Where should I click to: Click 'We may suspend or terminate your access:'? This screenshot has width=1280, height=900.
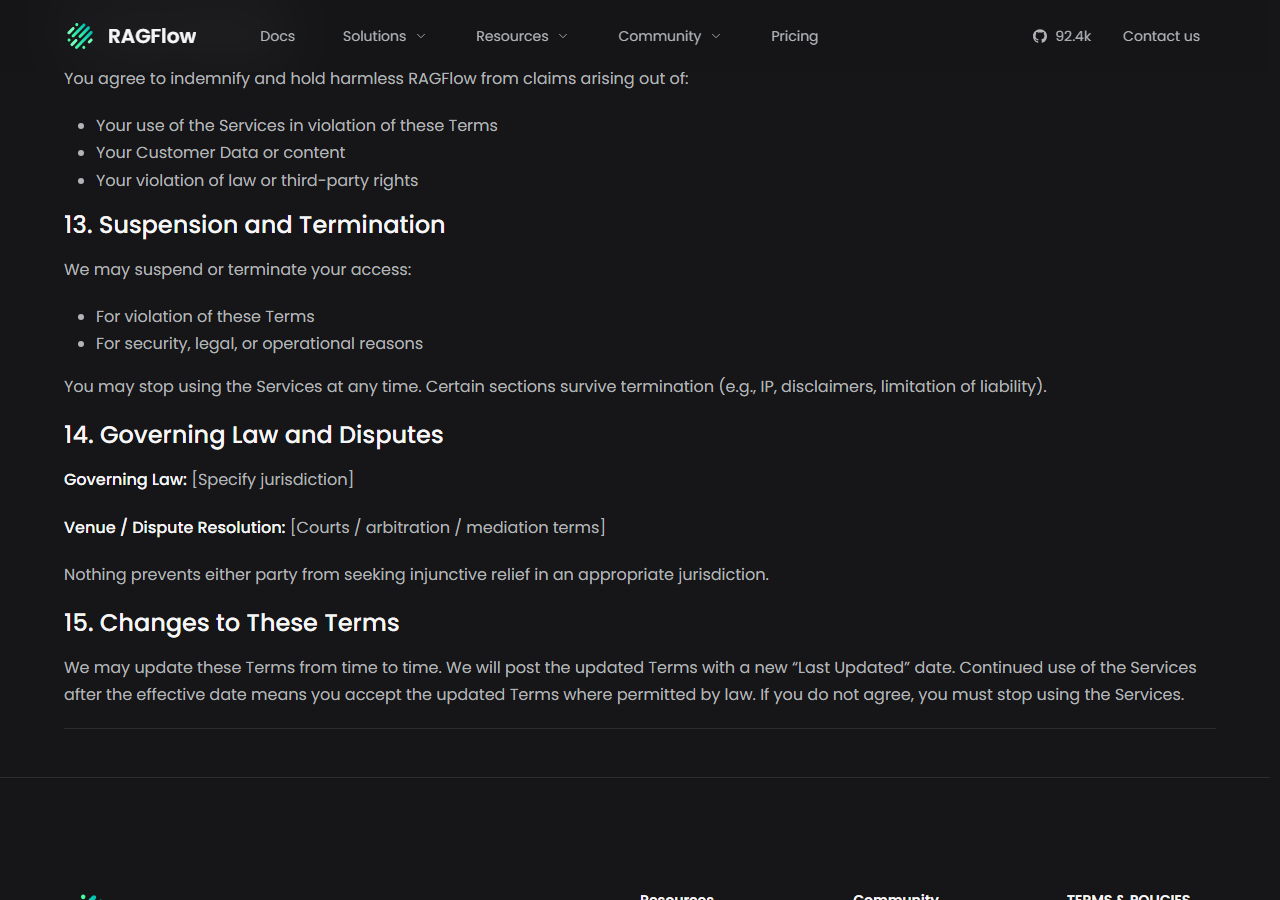click(x=238, y=270)
